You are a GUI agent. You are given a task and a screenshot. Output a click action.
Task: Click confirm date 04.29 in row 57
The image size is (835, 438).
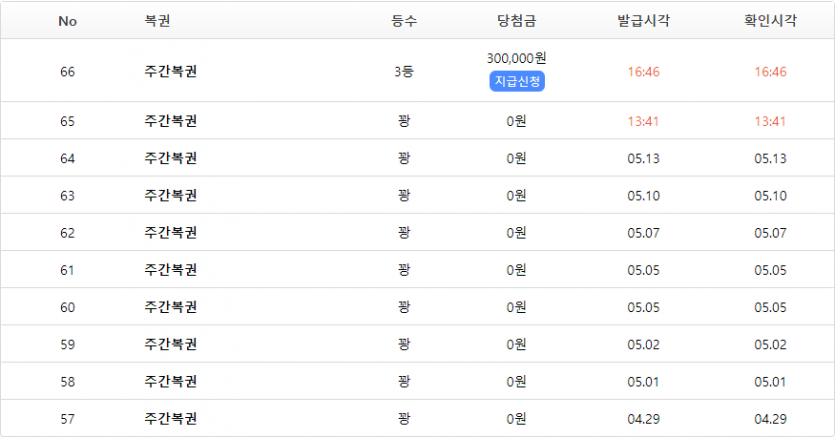click(770, 420)
